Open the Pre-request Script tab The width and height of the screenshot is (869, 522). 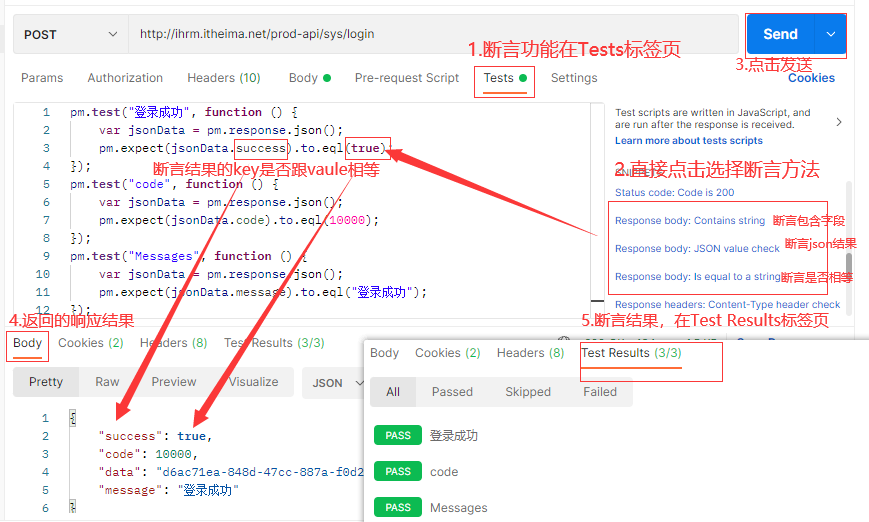point(407,78)
